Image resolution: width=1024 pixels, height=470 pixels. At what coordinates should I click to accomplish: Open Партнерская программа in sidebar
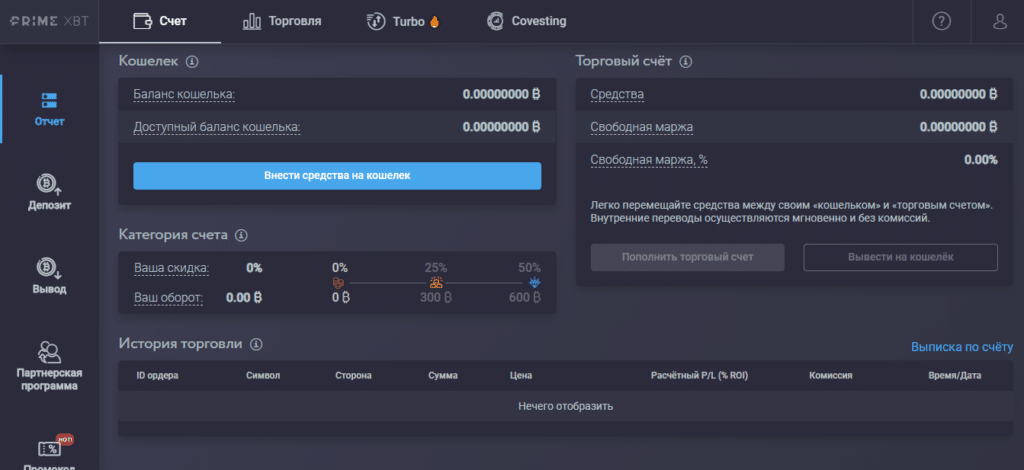49,365
